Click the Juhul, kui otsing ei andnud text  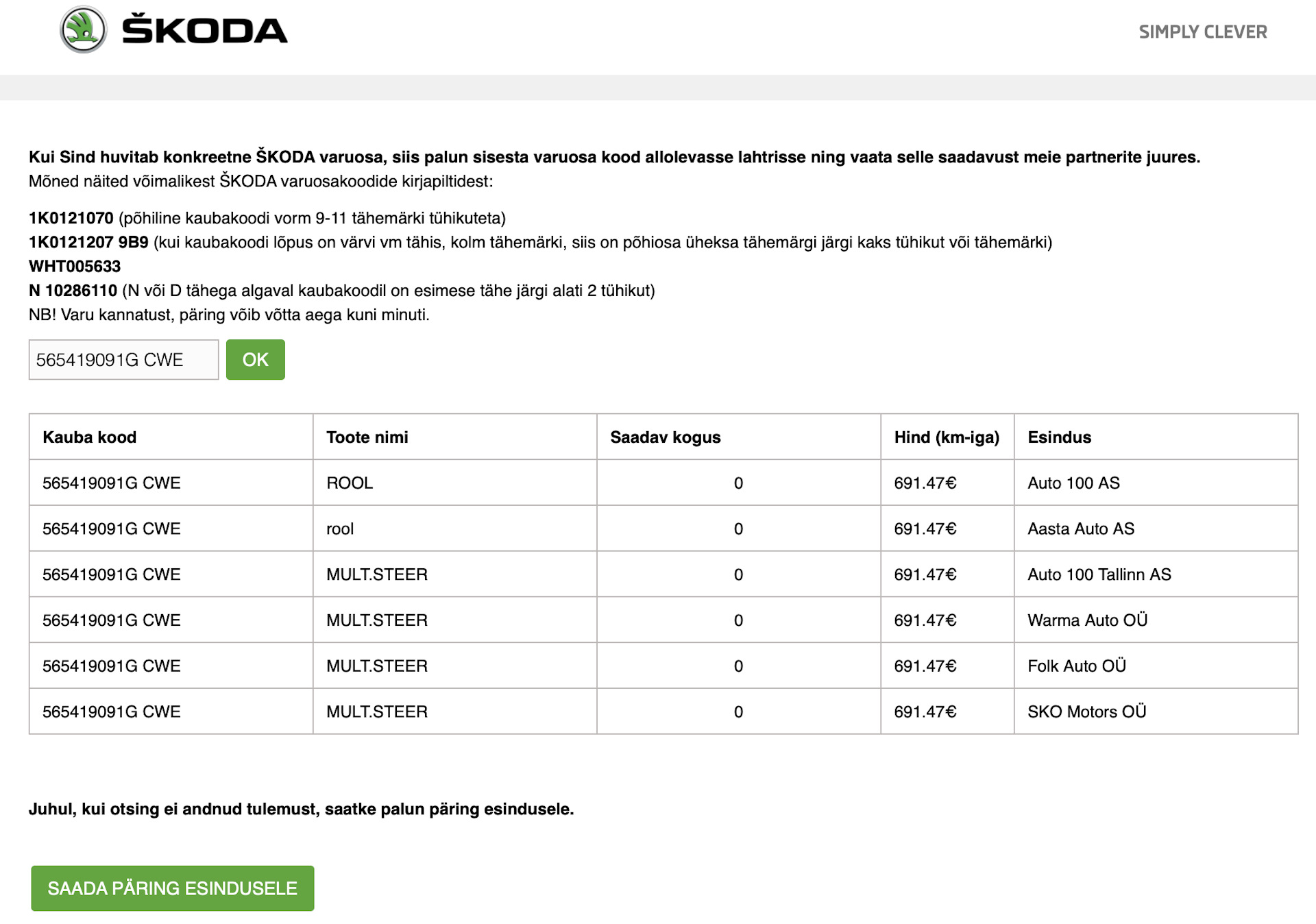click(301, 809)
